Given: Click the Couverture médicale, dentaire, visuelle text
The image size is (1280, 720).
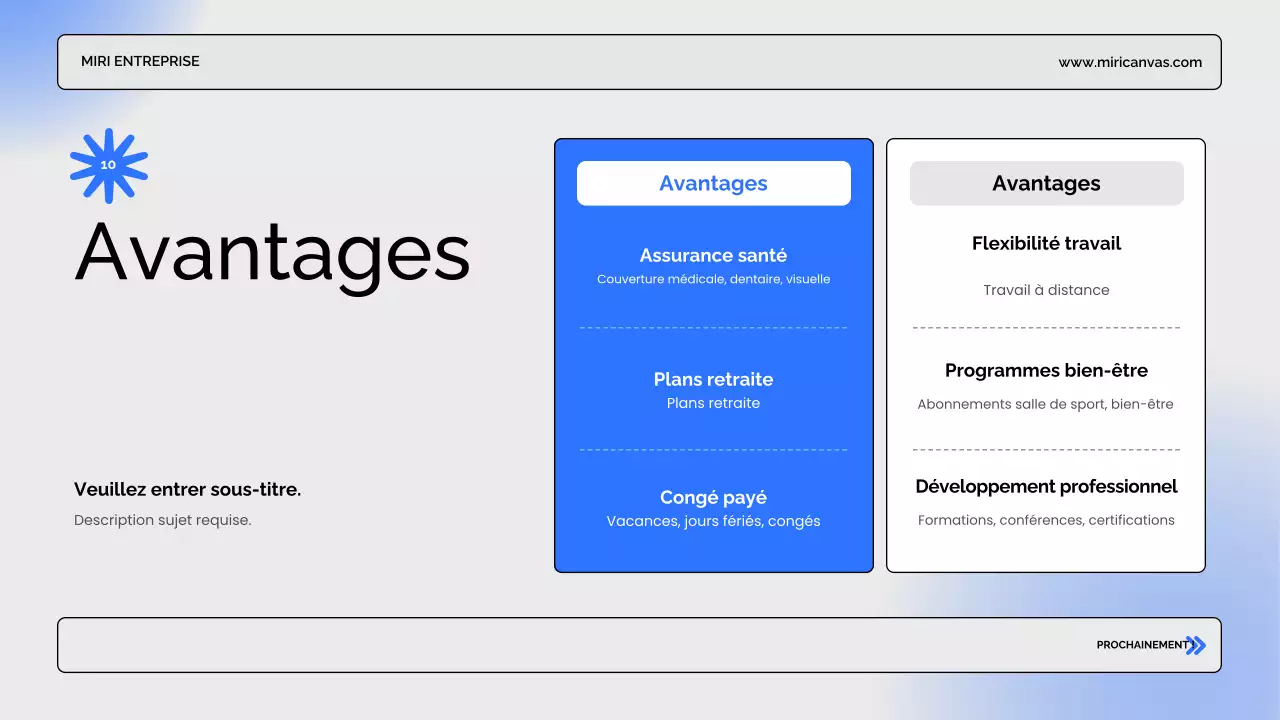Looking at the screenshot, I should (713, 280).
